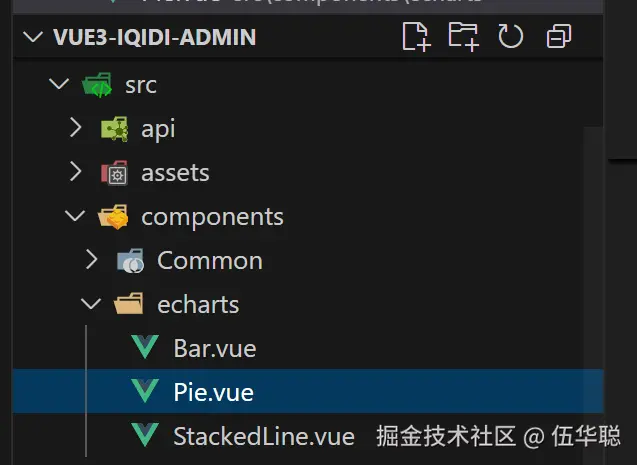Refresh the Explorer file tree
The width and height of the screenshot is (637, 465).
coord(511,38)
